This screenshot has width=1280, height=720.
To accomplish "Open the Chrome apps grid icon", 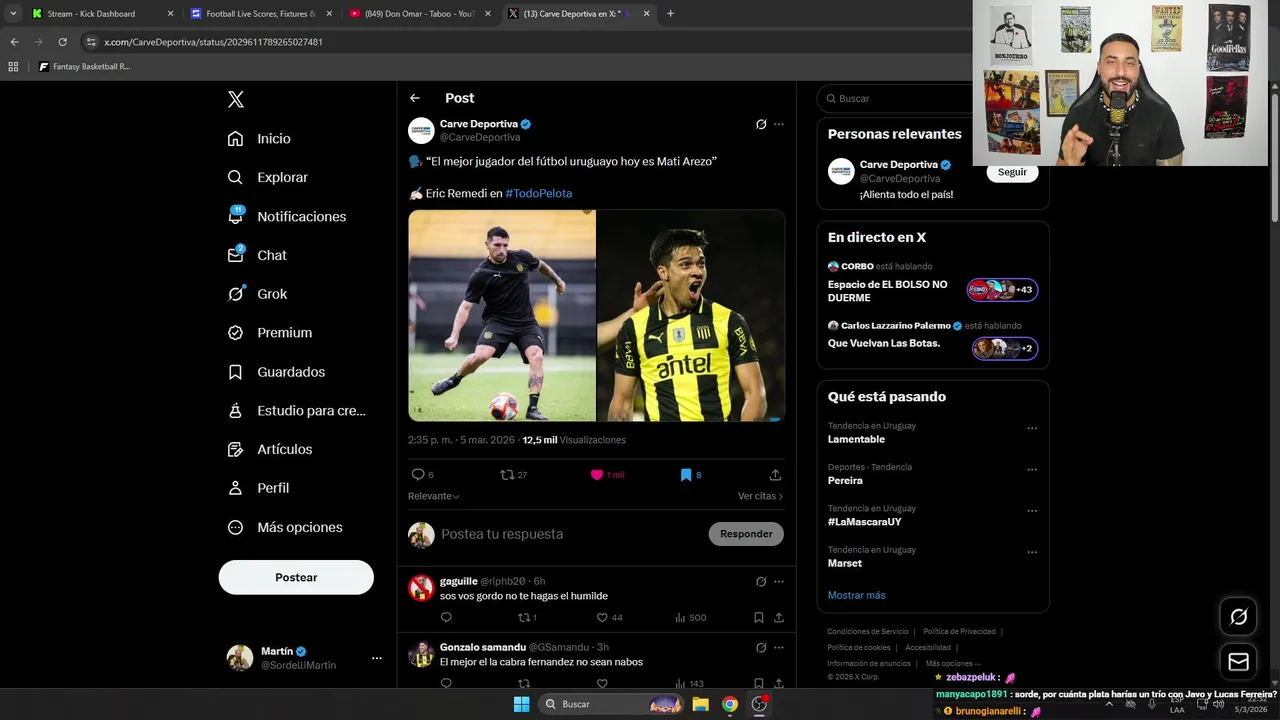I will (13, 67).
